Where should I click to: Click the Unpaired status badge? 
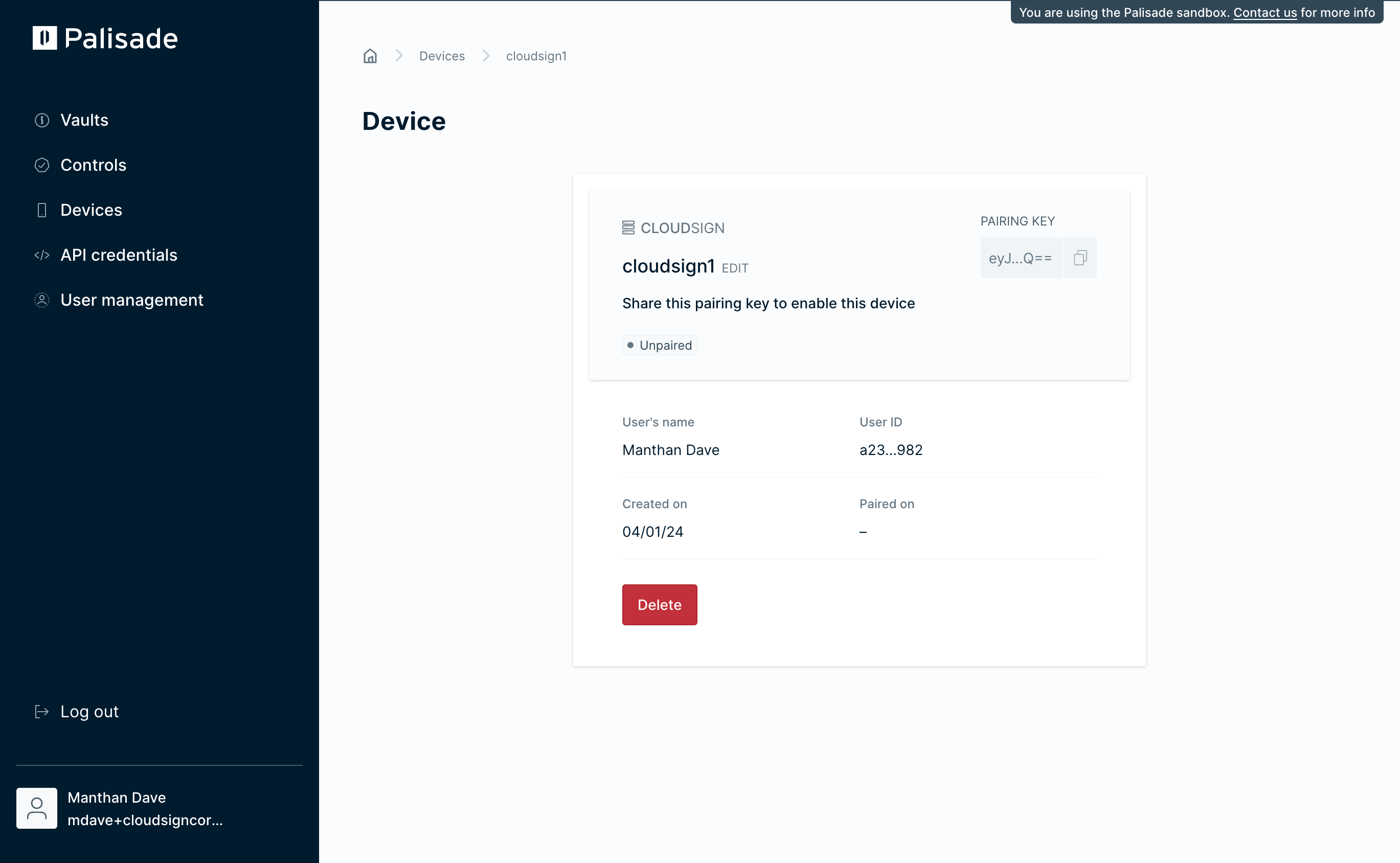click(x=659, y=345)
